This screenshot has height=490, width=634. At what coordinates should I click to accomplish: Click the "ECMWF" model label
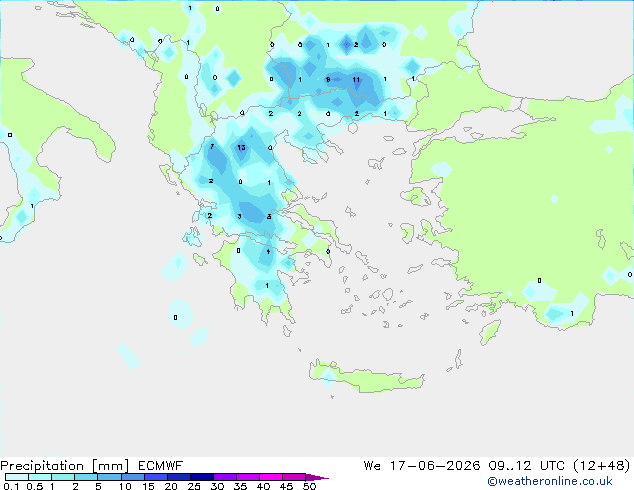click(x=160, y=466)
